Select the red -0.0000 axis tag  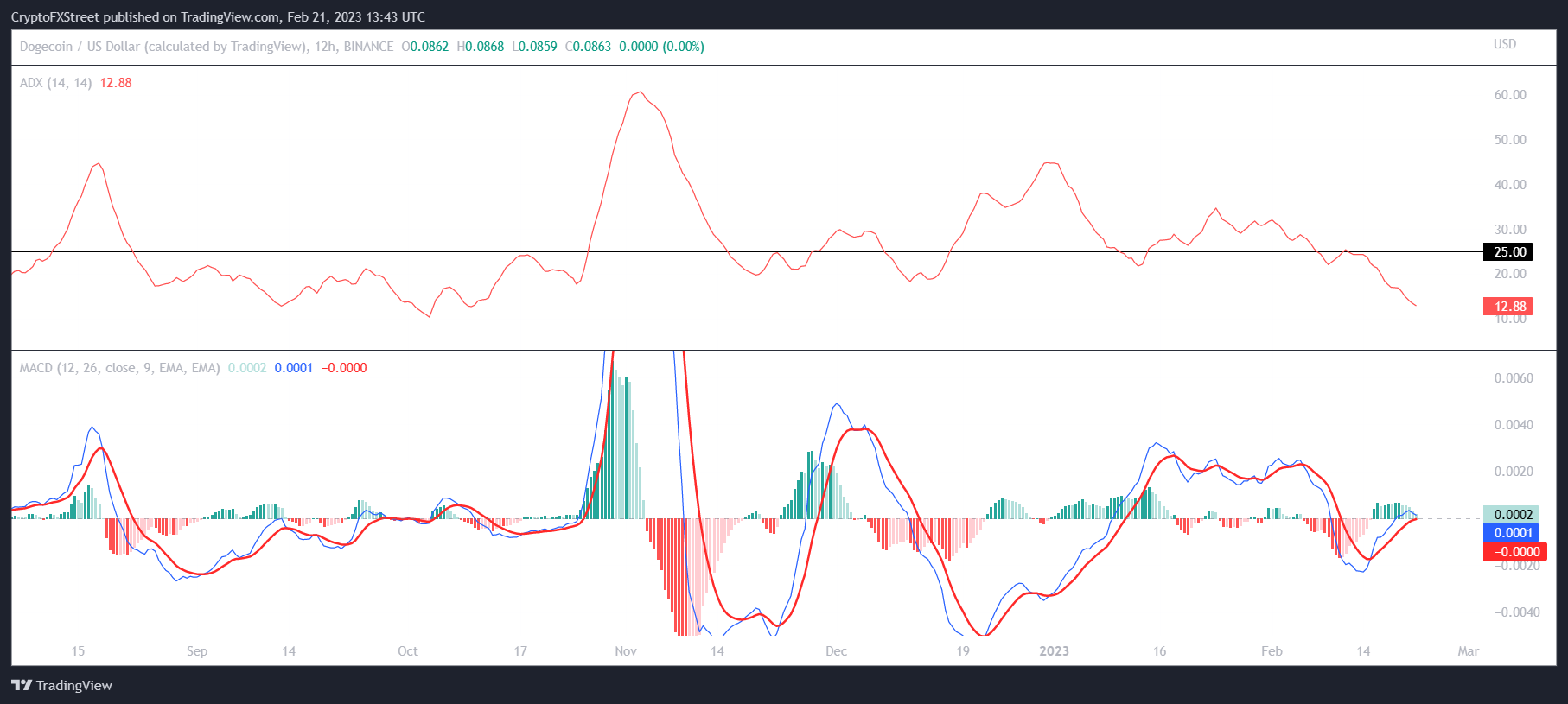[x=1514, y=552]
